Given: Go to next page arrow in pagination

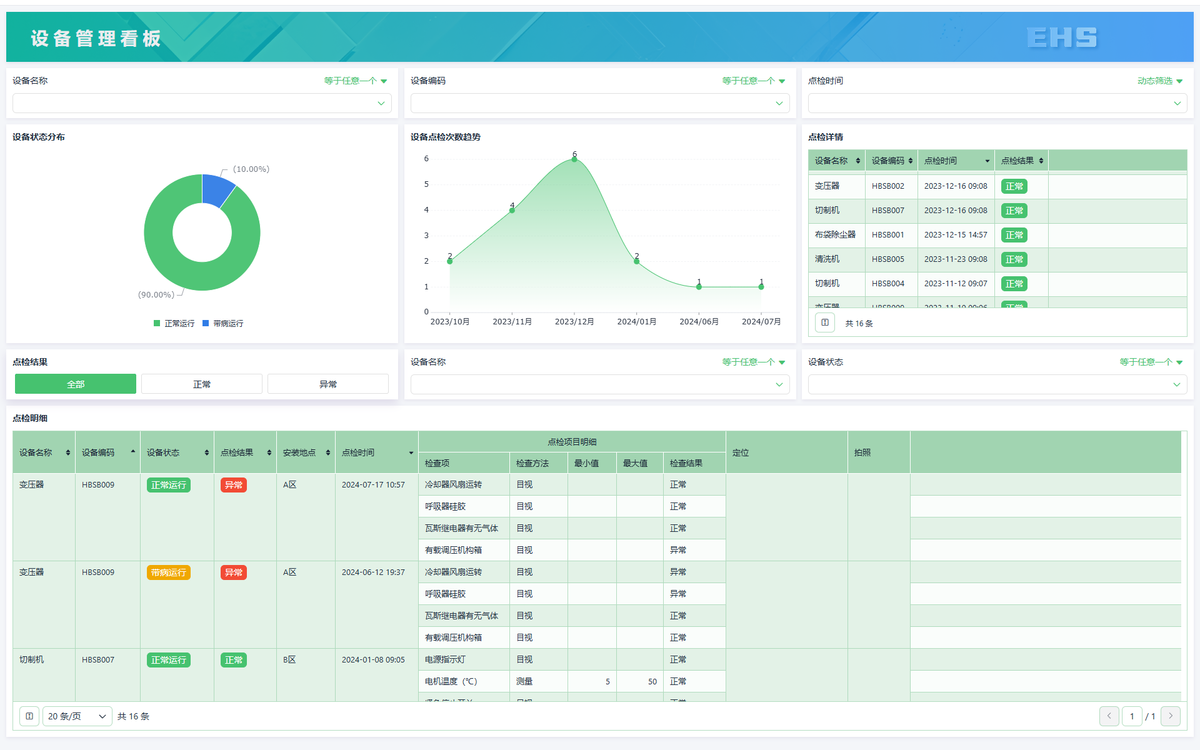Looking at the screenshot, I should tap(1171, 716).
